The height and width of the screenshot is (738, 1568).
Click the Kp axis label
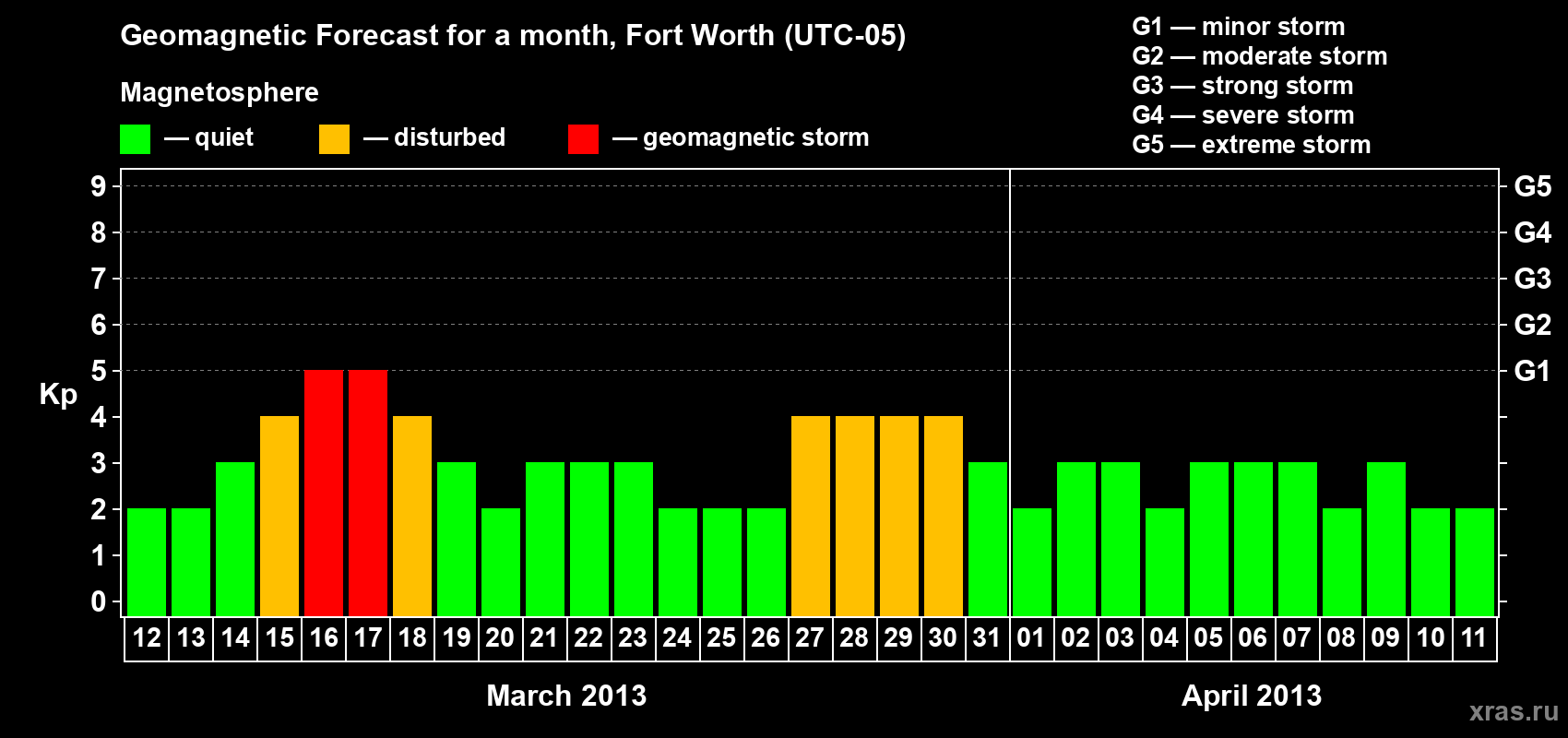(x=58, y=395)
